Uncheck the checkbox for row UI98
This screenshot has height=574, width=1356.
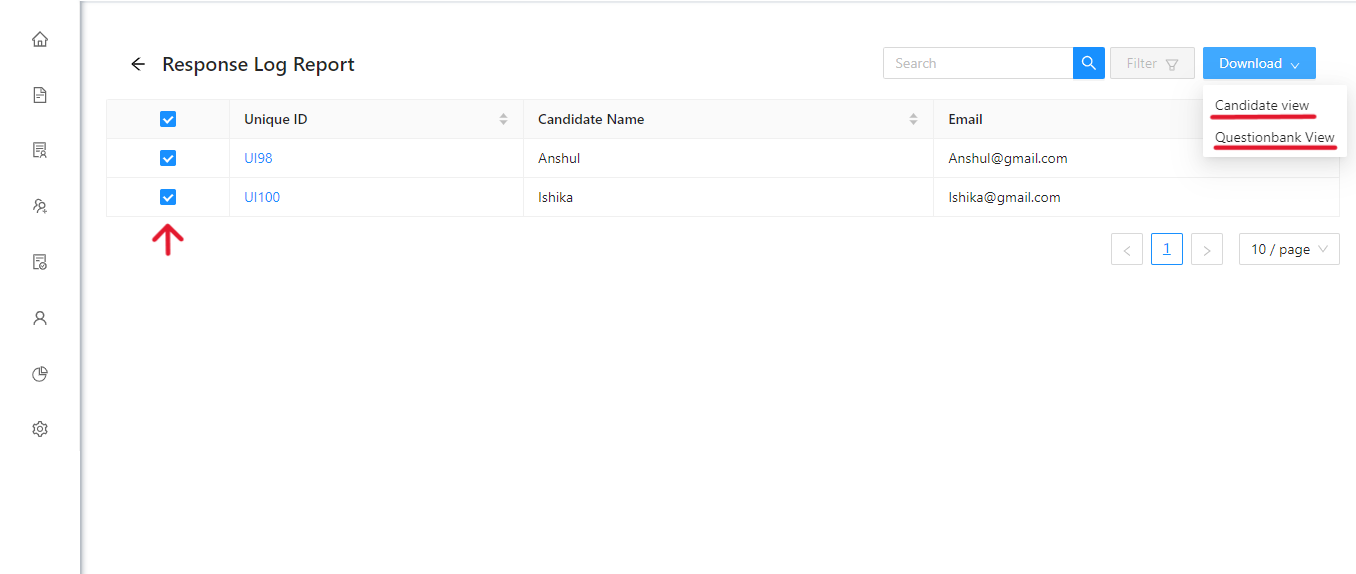(x=168, y=158)
